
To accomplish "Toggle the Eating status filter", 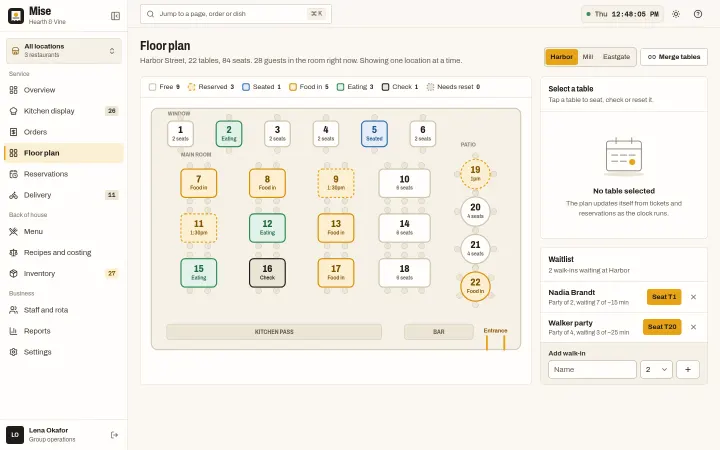I will click(355, 87).
